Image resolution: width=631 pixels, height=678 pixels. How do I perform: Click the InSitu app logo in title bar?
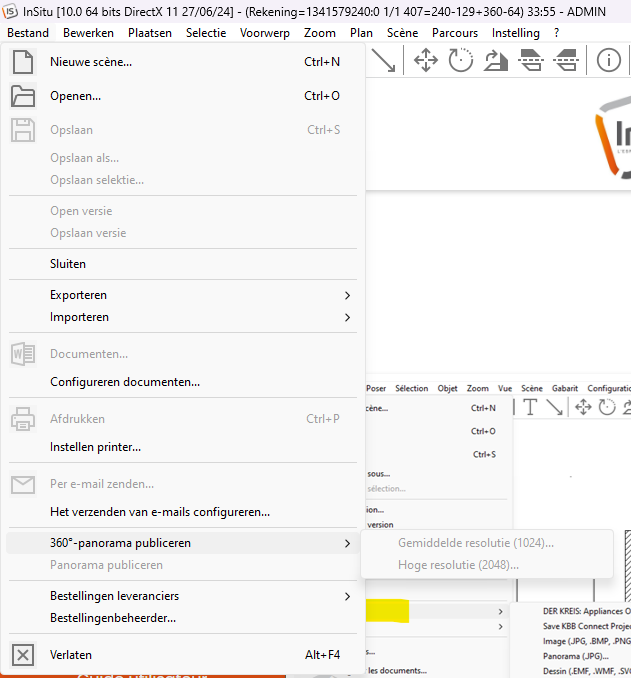point(10,11)
